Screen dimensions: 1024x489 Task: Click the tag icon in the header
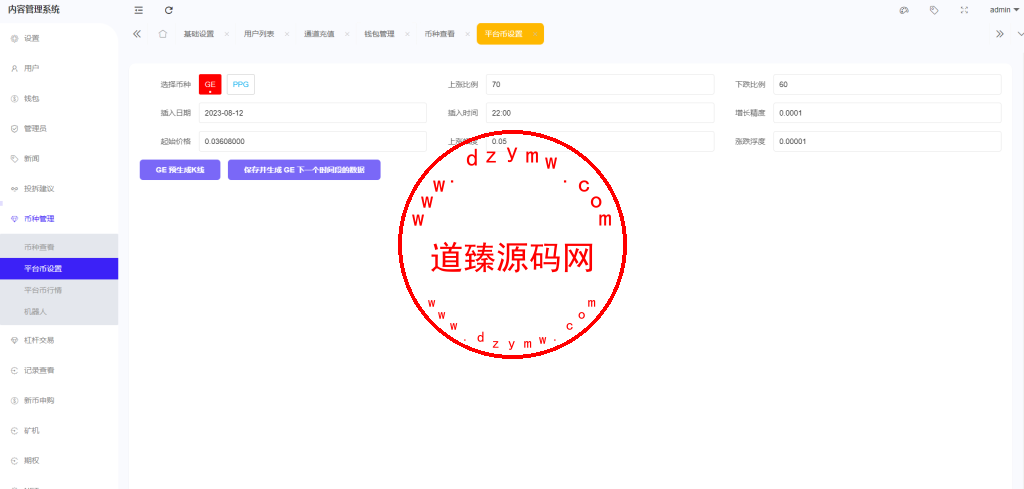pos(934,10)
